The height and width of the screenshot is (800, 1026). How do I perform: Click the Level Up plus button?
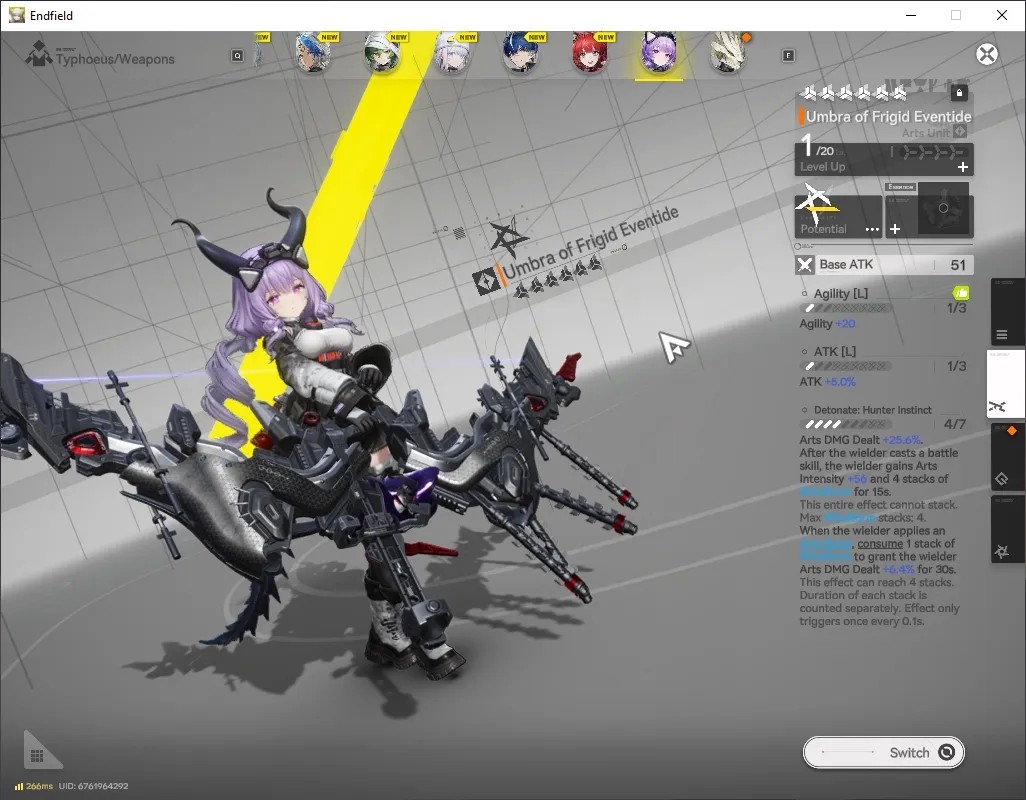coord(963,167)
